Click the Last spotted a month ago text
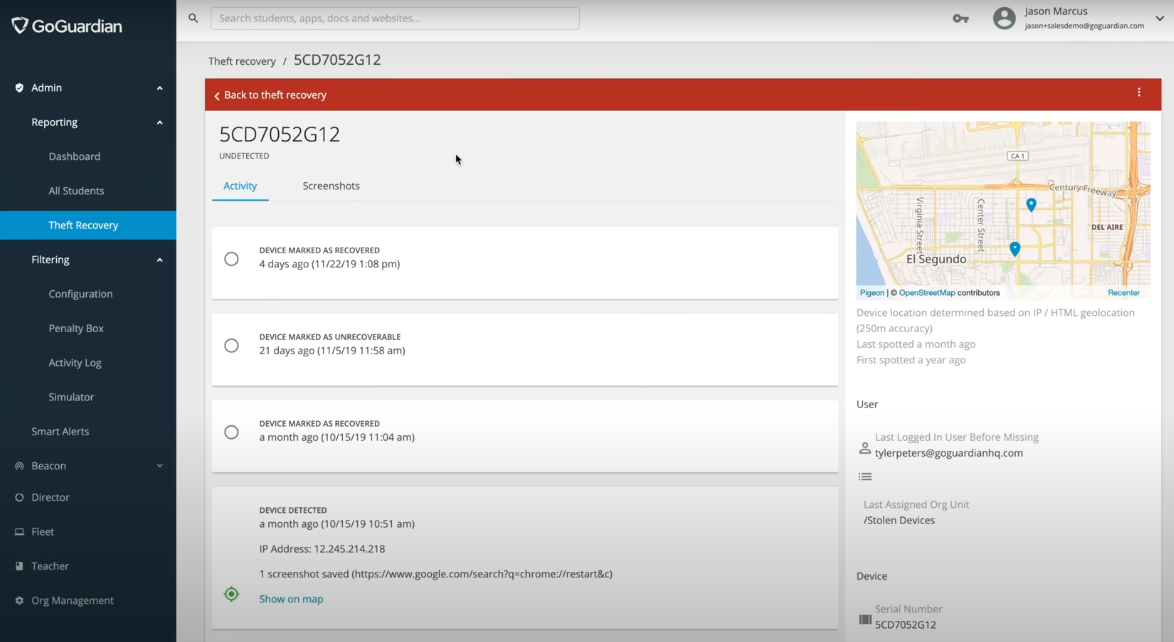The width and height of the screenshot is (1174, 642). 916,345
